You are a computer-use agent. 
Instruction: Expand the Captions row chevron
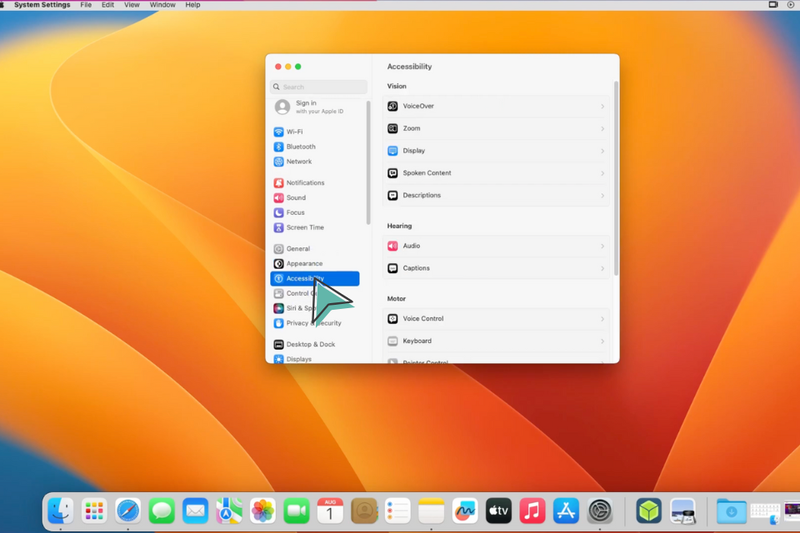[x=603, y=269]
